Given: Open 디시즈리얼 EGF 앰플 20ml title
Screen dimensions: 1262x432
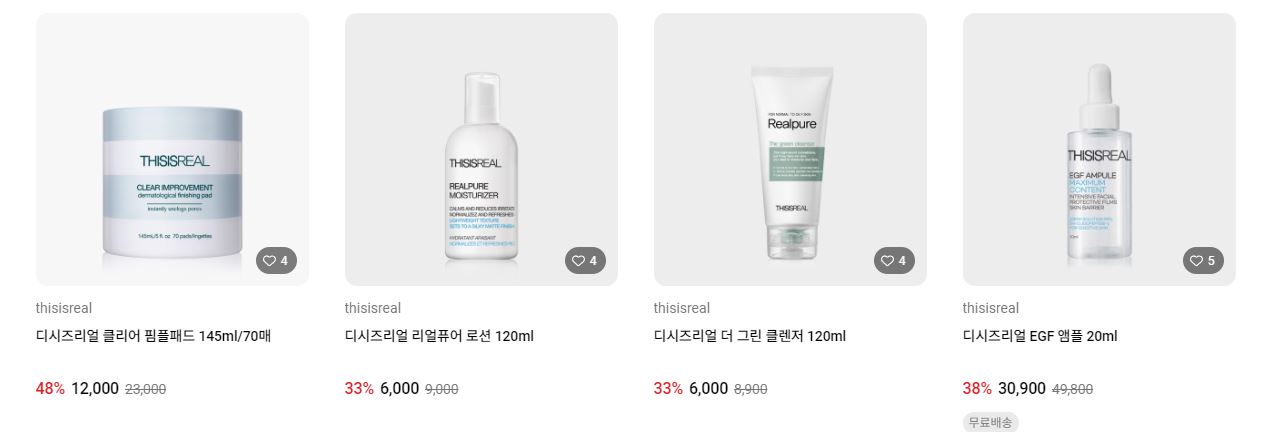Looking at the screenshot, I should [1040, 336].
